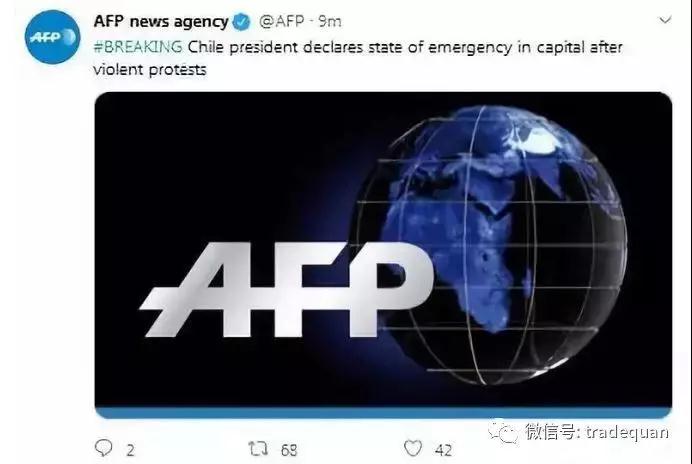Open the AFP news agency display name
The height and width of the screenshot is (464, 692).
tap(161, 21)
